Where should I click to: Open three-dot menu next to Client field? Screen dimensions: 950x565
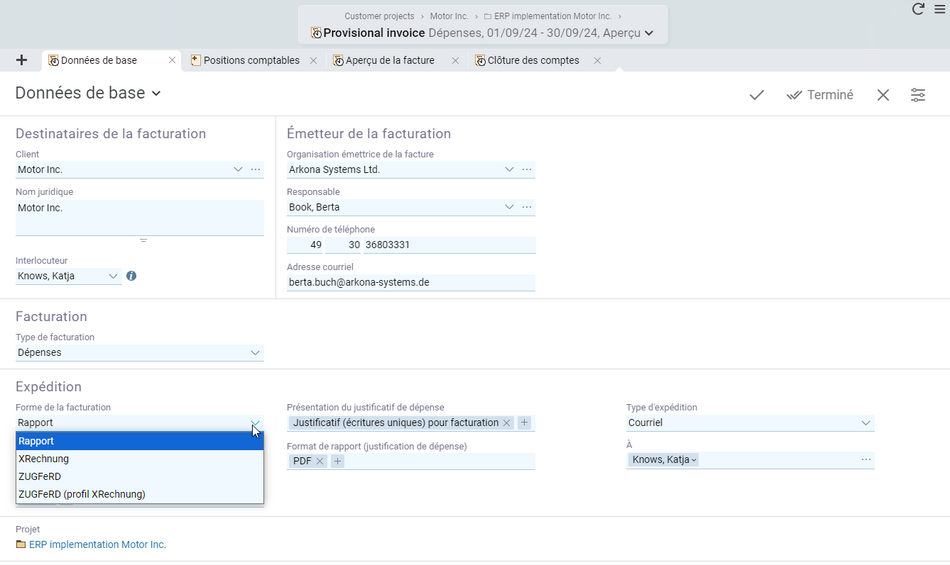[x=256, y=170]
